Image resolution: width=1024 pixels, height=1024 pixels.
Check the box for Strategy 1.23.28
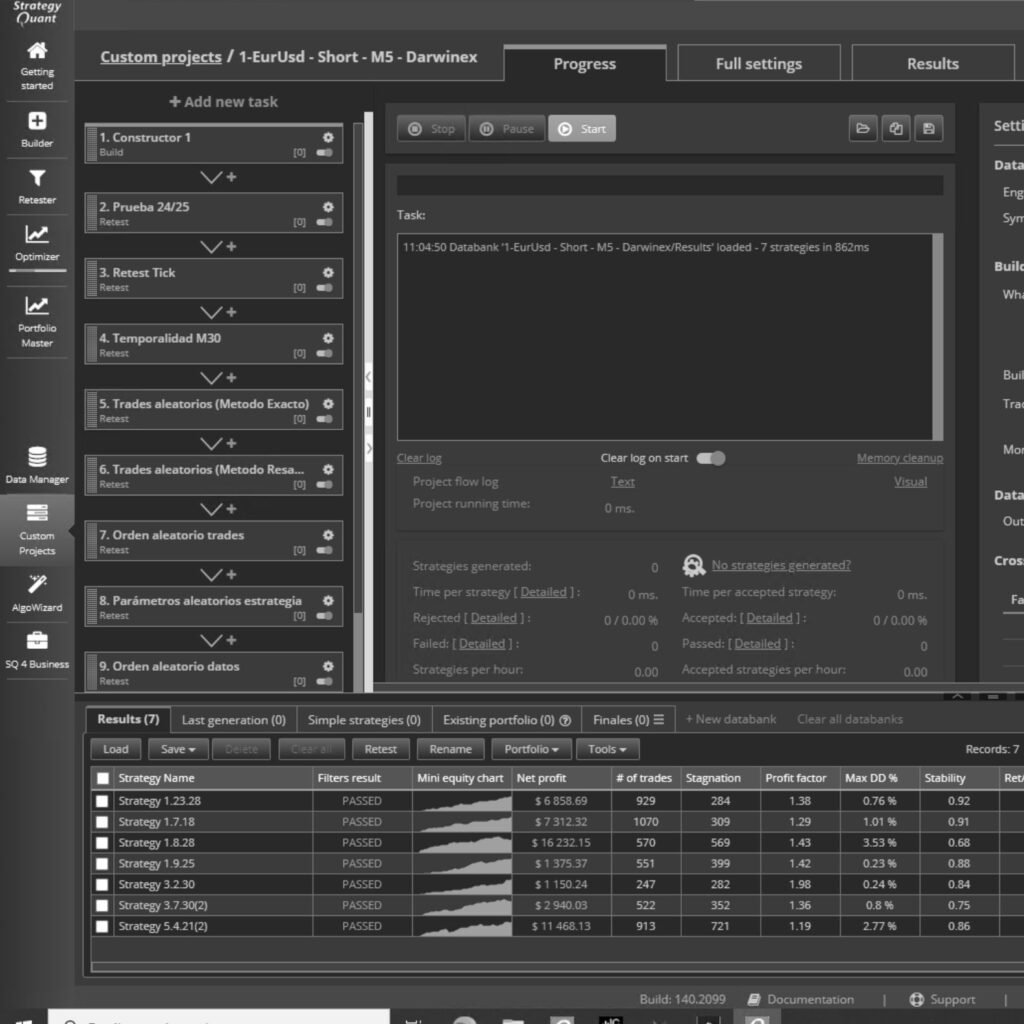[102, 801]
